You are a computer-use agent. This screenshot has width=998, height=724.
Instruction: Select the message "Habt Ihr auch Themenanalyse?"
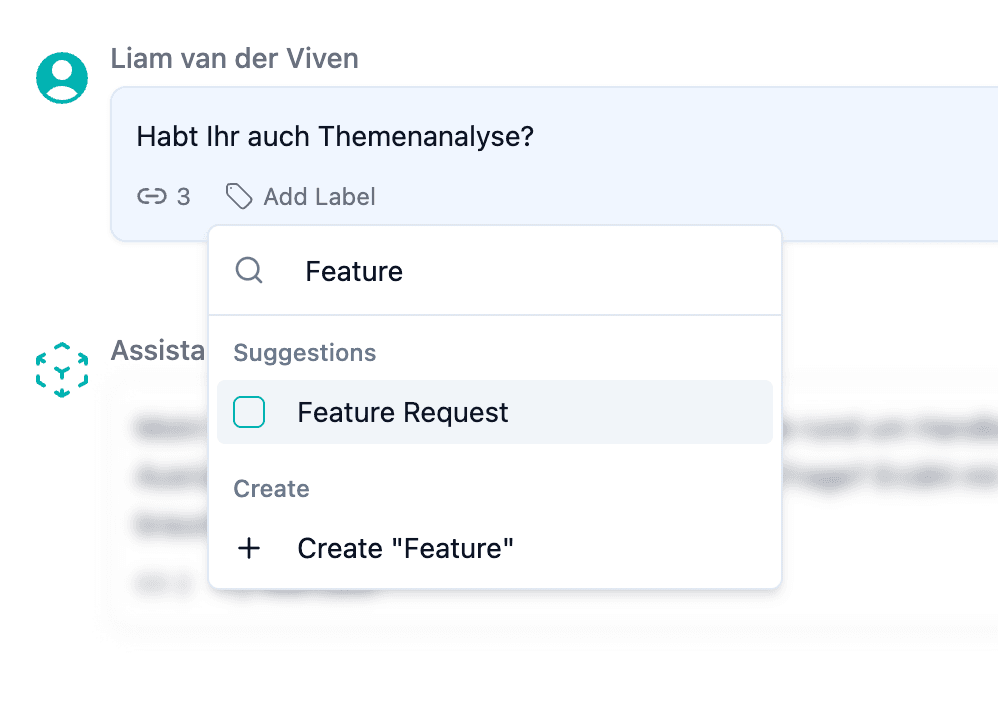pyautogui.click(x=335, y=137)
